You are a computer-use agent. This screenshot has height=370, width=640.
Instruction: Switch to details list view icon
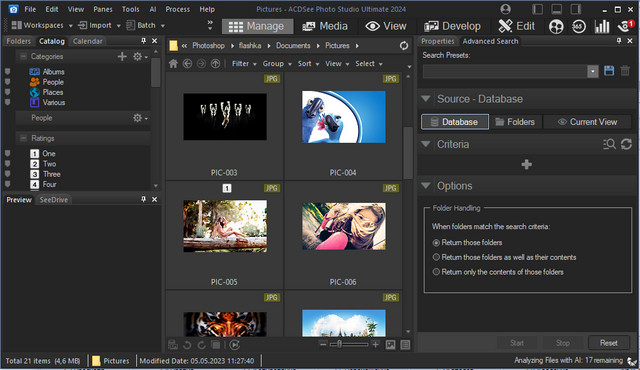[x=405, y=345]
